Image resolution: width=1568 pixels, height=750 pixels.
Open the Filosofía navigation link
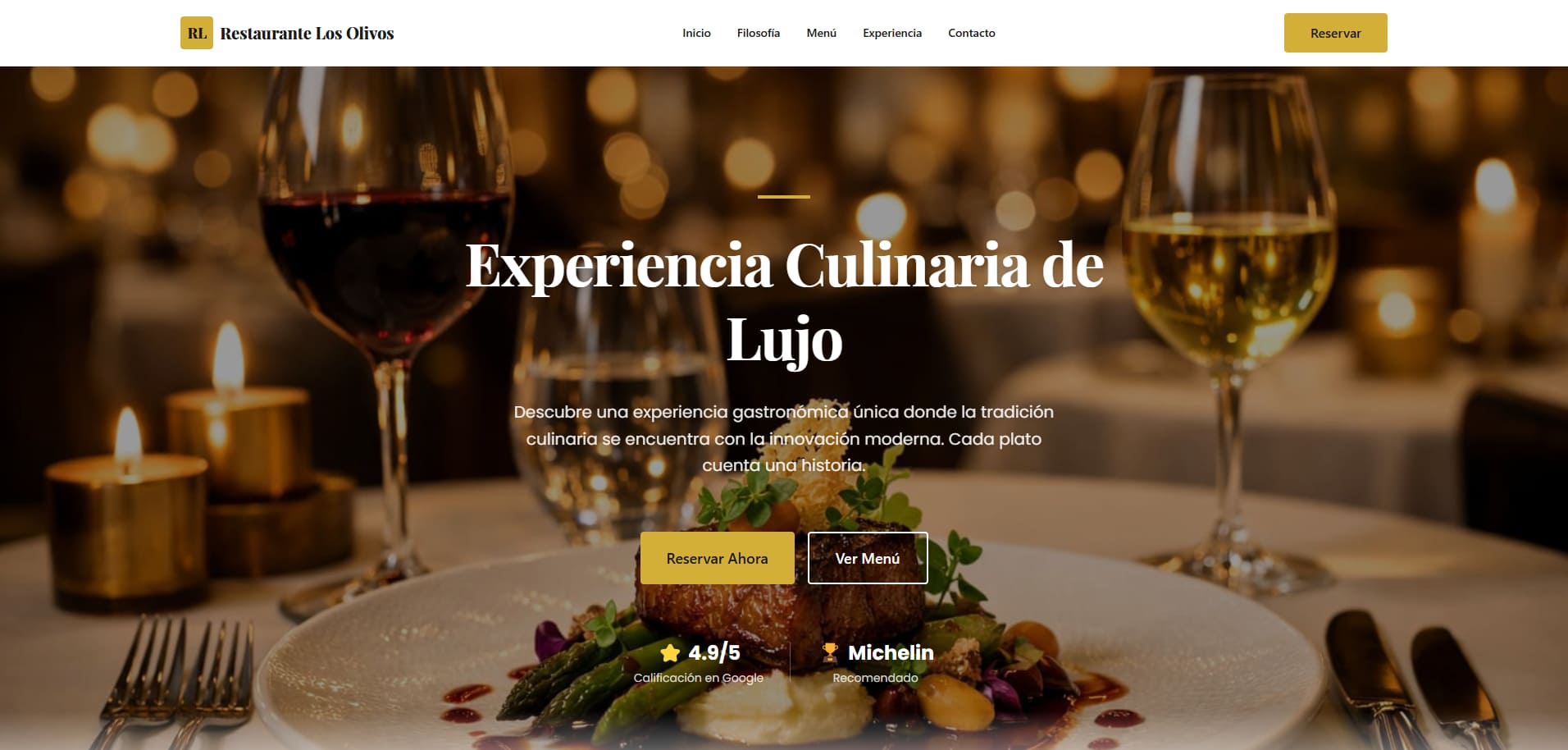(x=758, y=33)
